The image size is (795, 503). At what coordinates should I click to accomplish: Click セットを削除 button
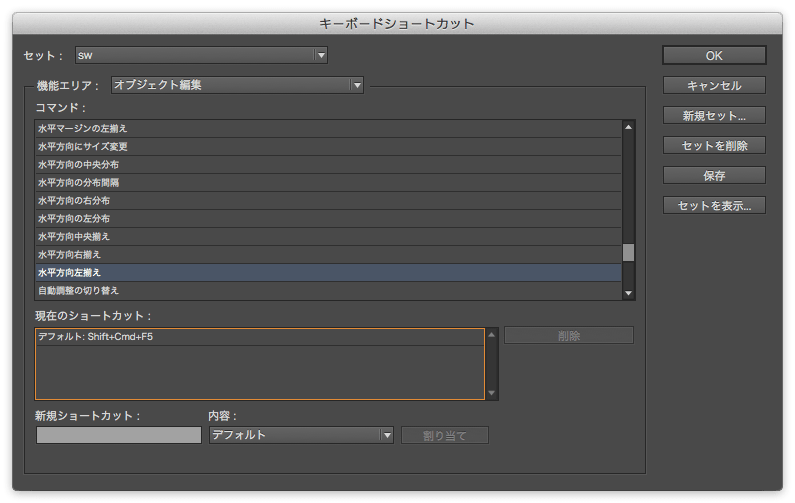pos(714,146)
